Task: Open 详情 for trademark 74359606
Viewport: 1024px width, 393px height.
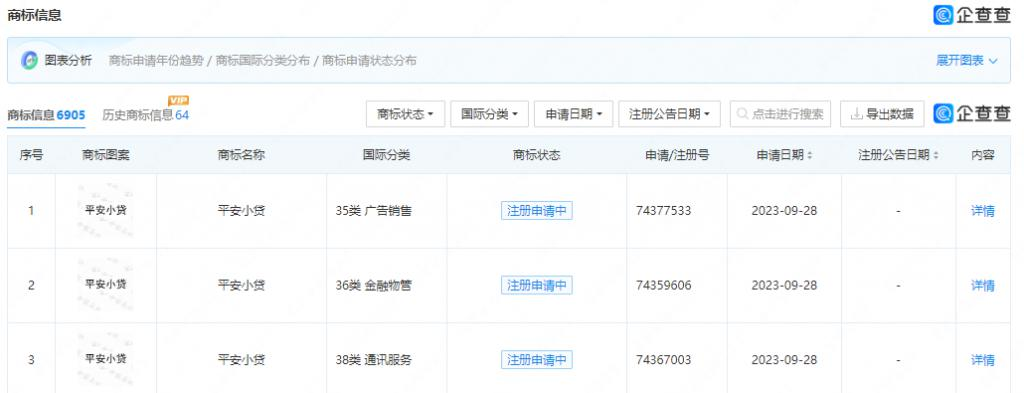Action: [x=983, y=285]
